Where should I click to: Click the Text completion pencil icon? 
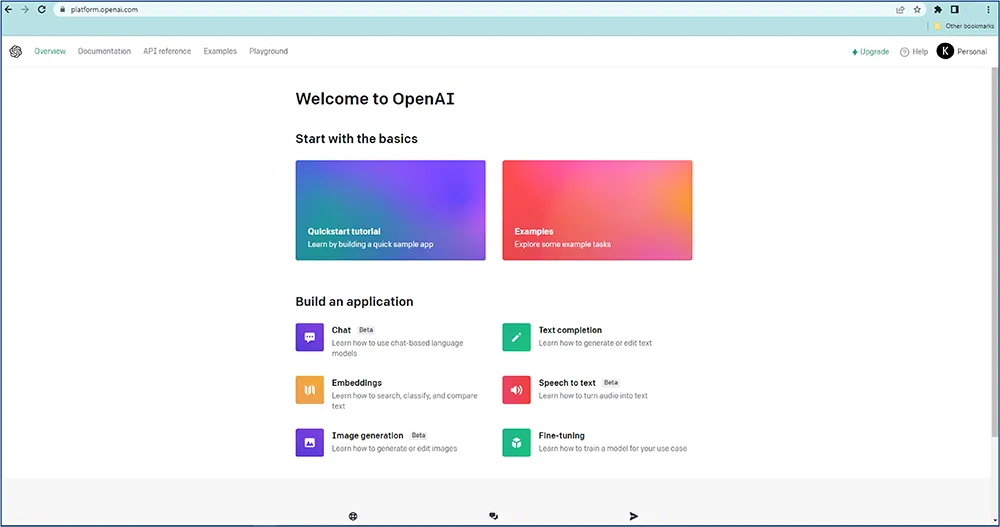click(x=516, y=338)
